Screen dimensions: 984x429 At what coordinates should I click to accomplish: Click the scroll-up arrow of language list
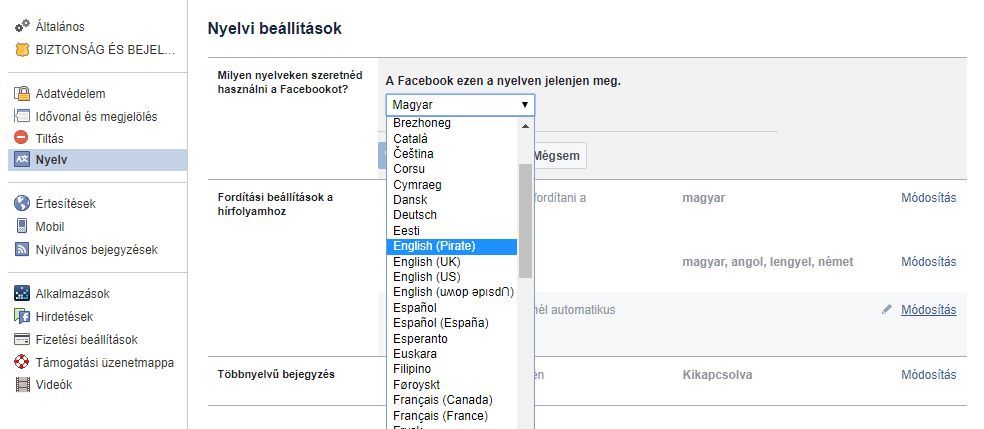pos(525,125)
